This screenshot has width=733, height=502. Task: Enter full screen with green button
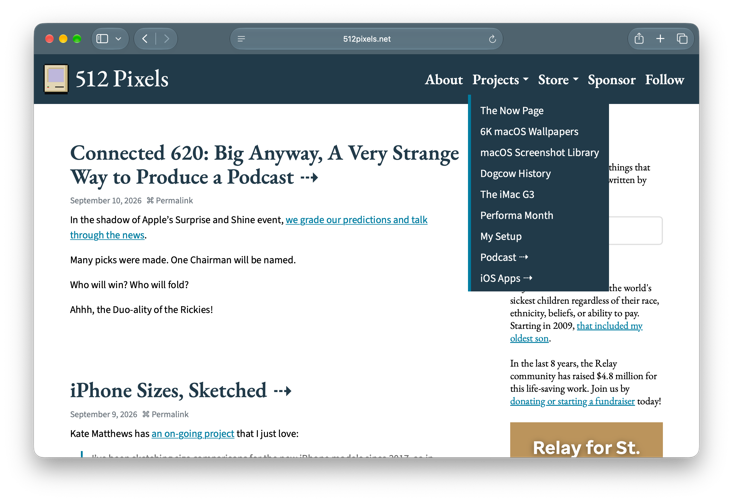pyautogui.click(x=77, y=39)
